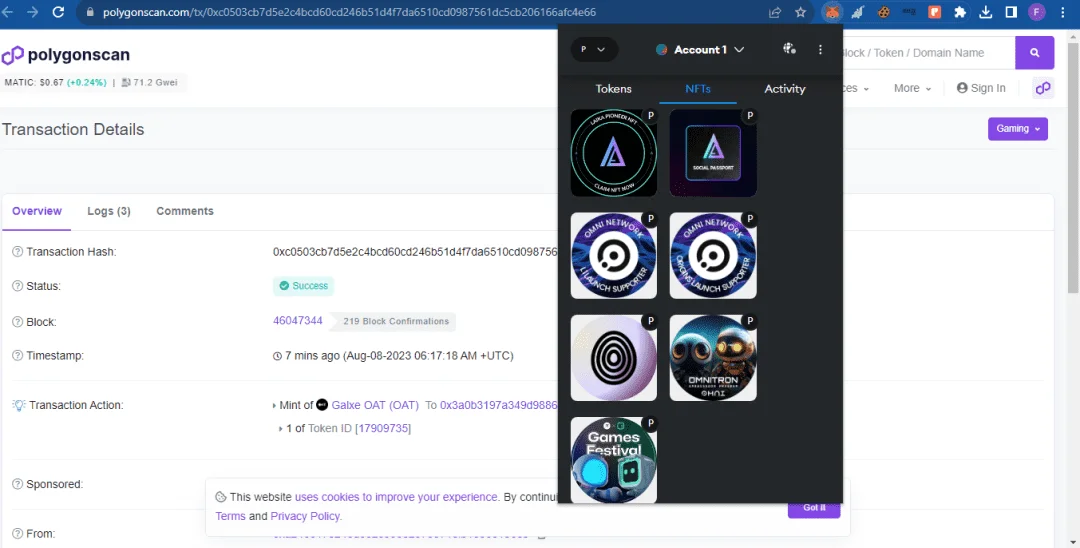Open the Gaming dropdown button

click(x=1017, y=129)
